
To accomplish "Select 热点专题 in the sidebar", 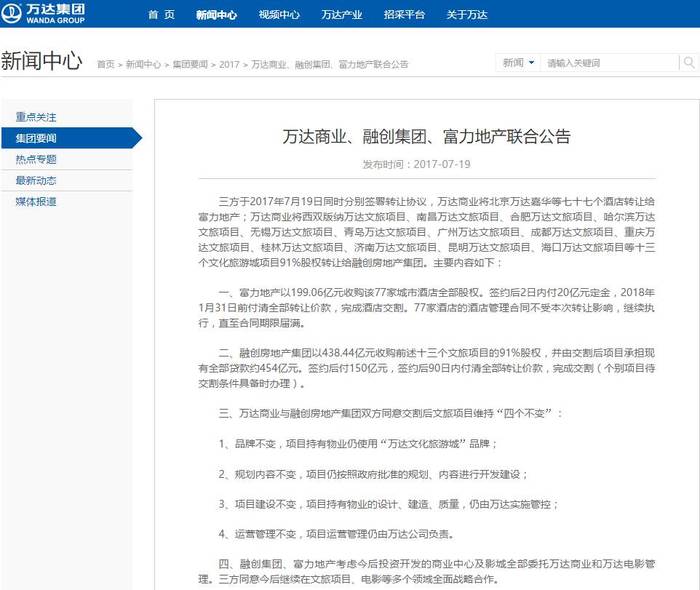I will point(36,159).
